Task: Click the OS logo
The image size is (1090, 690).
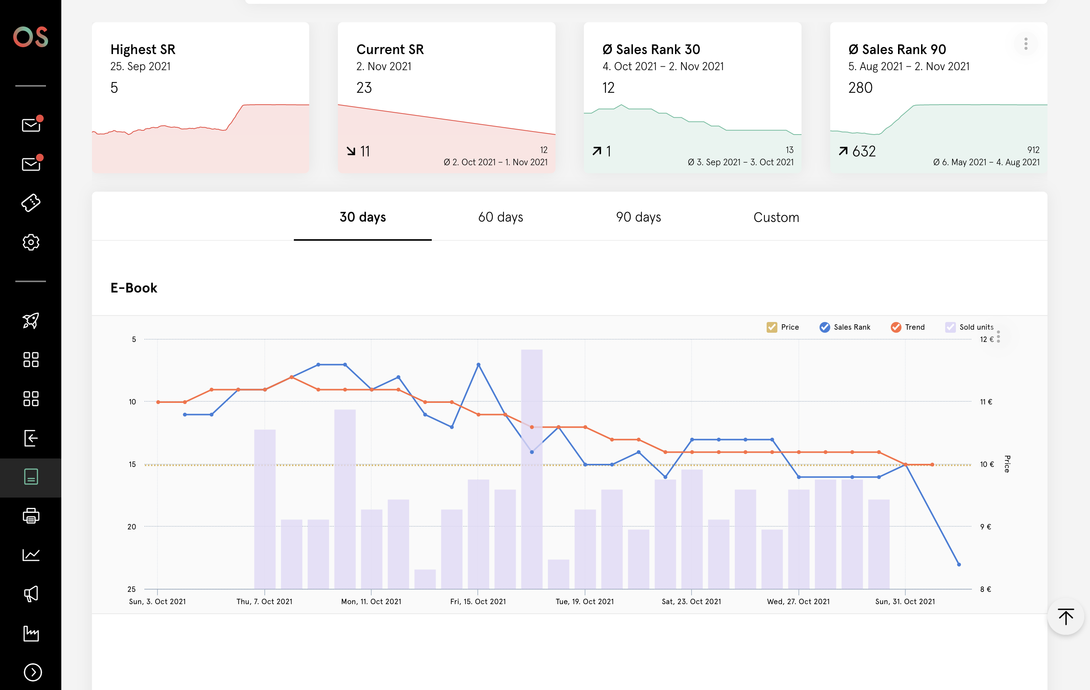Action: point(30,37)
